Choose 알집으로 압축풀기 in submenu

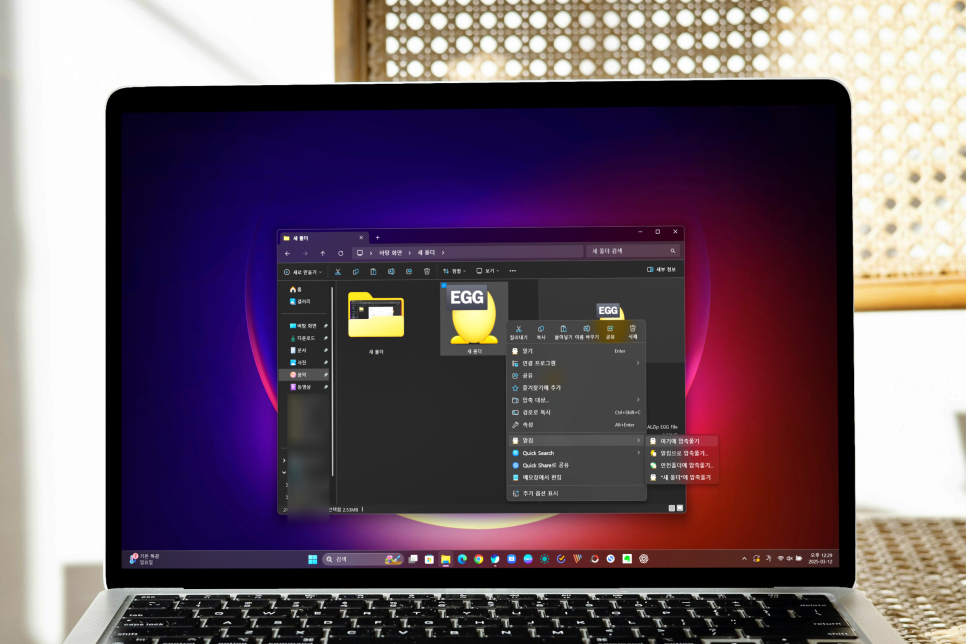tap(682, 453)
